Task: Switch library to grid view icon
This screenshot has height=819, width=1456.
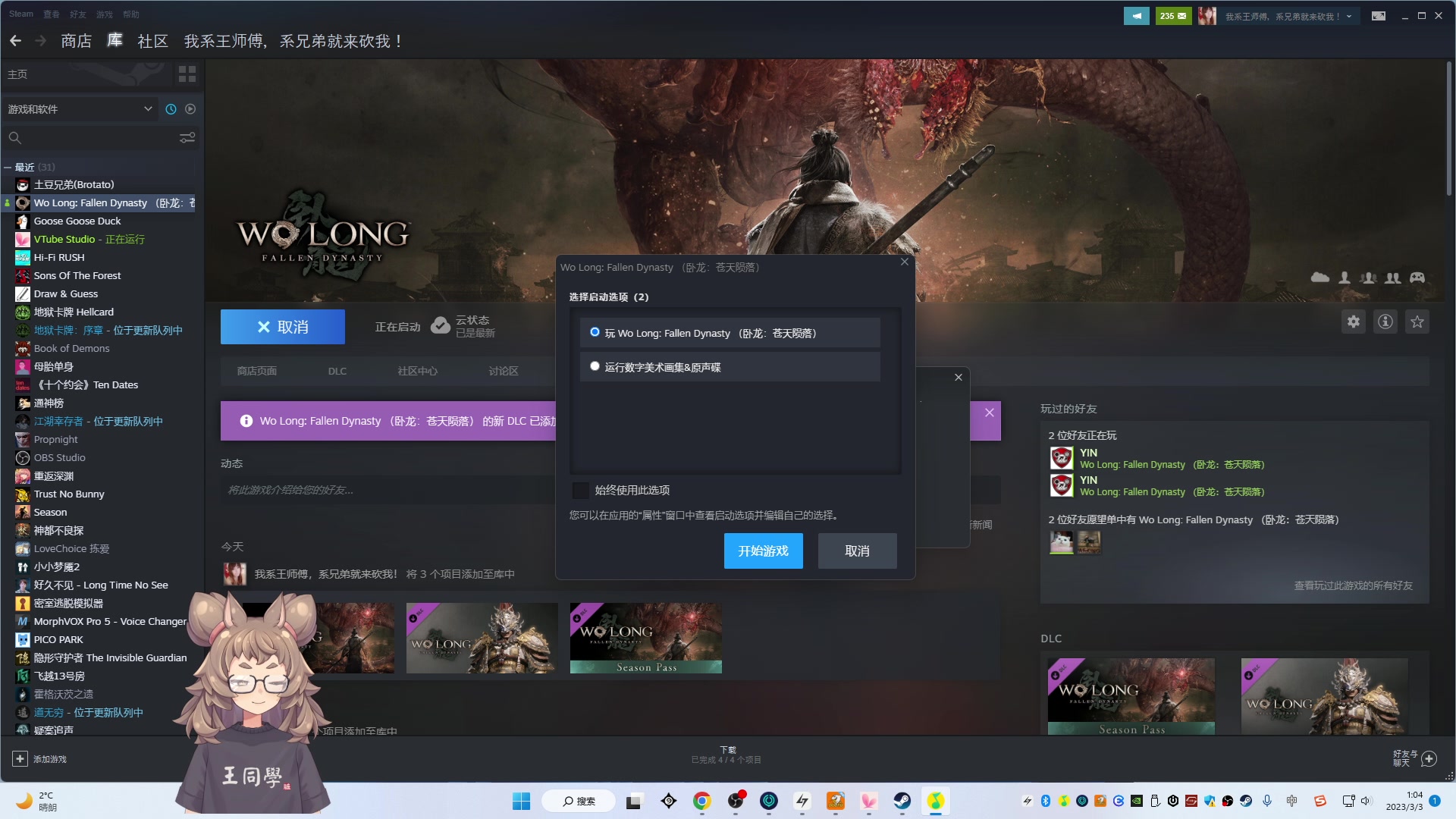Action: pyautogui.click(x=187, y=74)
